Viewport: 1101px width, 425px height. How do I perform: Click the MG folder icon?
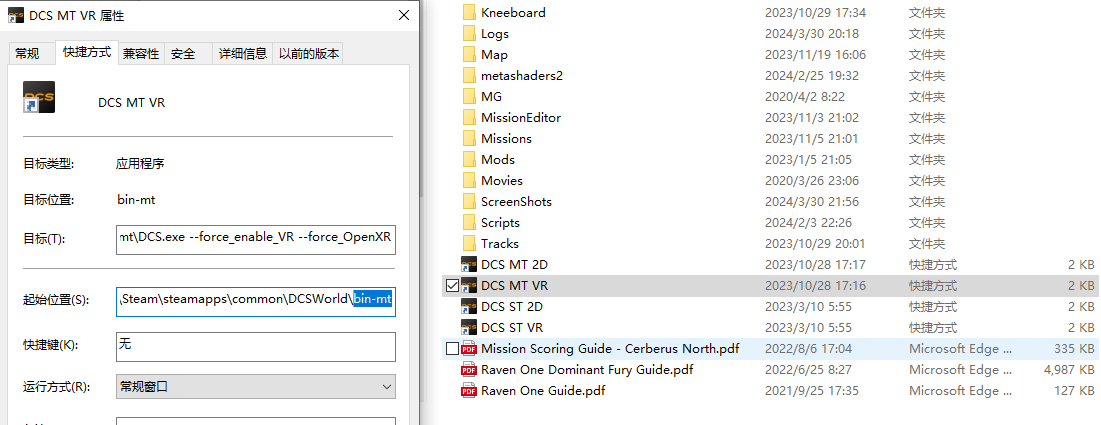click(x=470, y=96)
